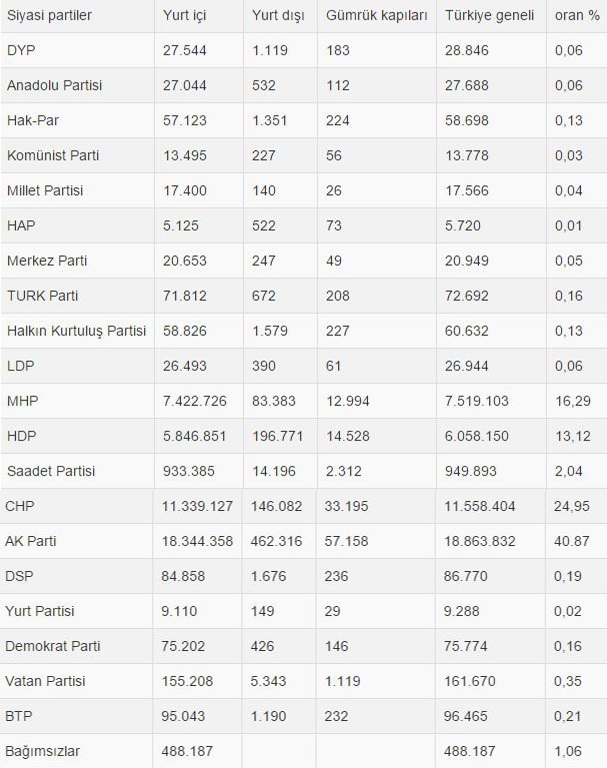
Task: Select Demokrat Parti Yurt içi value 75.202
Action: click(x=183, y=646)
